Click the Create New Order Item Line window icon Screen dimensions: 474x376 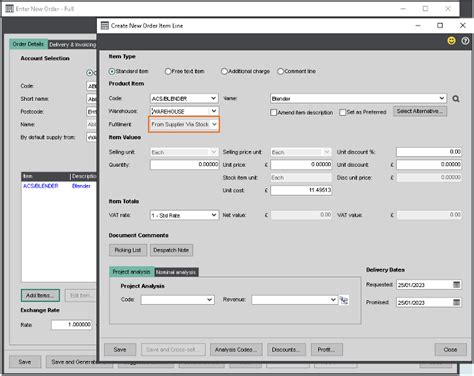click(105, 26)
